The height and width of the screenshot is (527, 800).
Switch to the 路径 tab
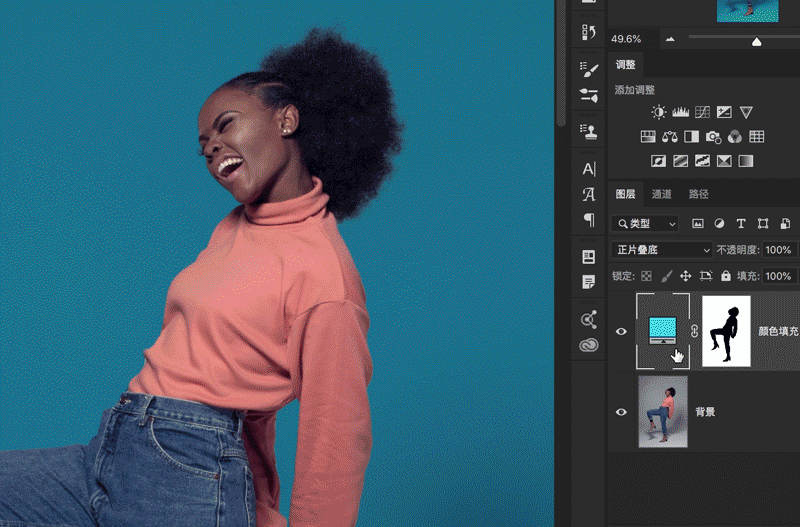(698, 194)
